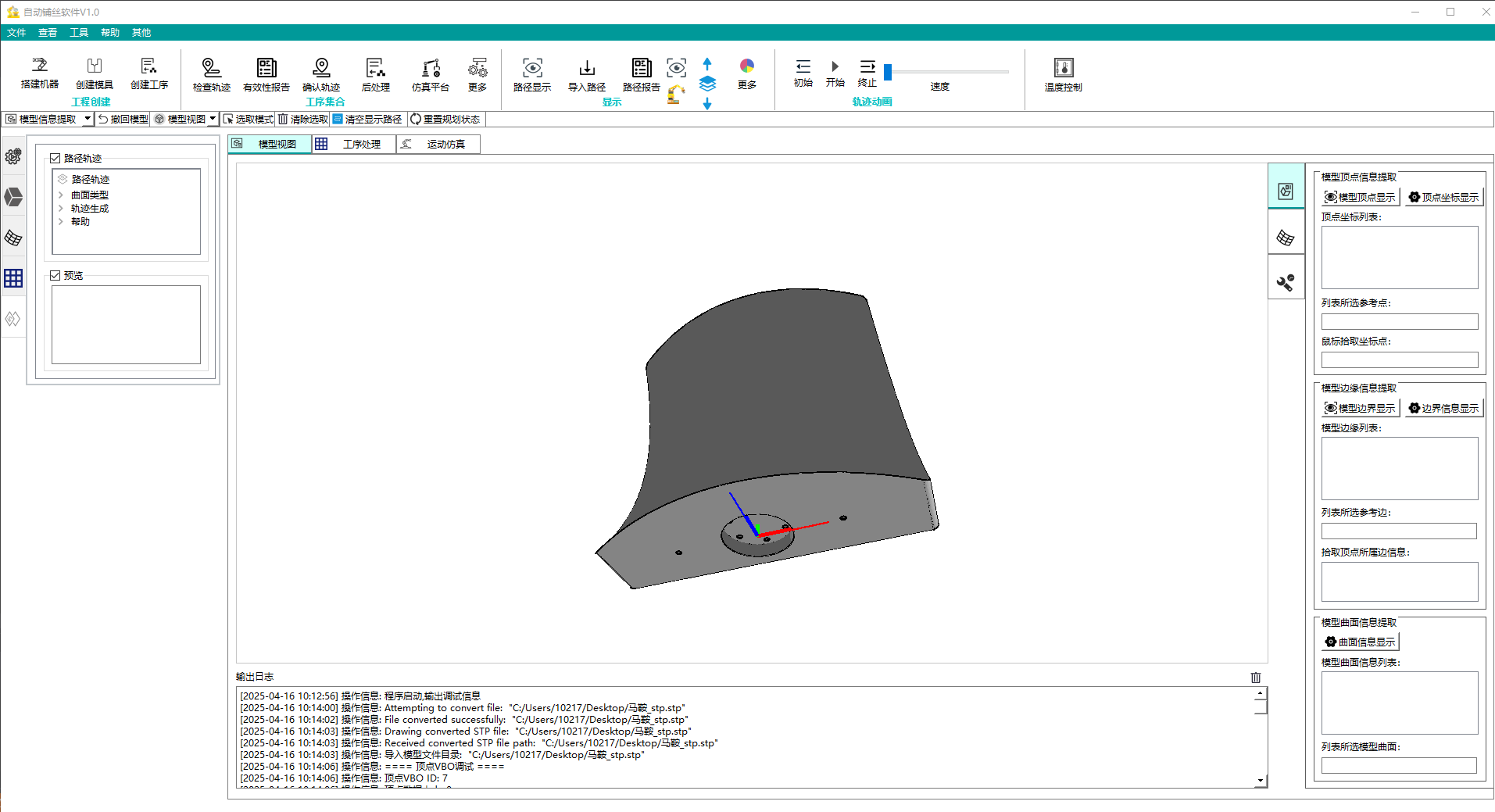The image size is (1495, 812).
Task: Expand the 帮助 tree node
Action: click(x=61, y=221)
